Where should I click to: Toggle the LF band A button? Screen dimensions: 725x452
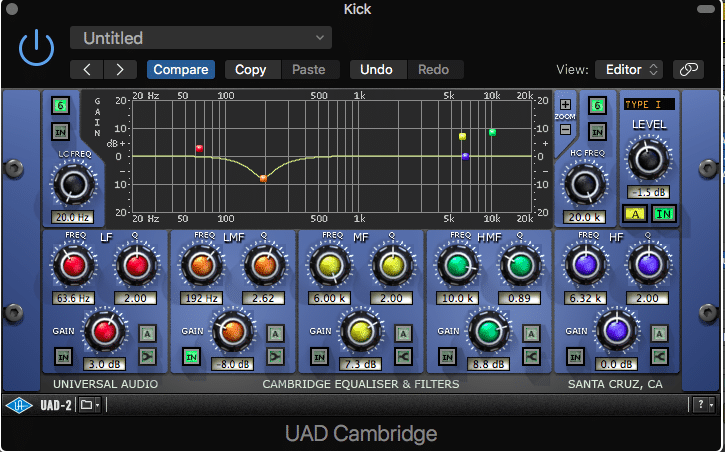tap(147, 333)
